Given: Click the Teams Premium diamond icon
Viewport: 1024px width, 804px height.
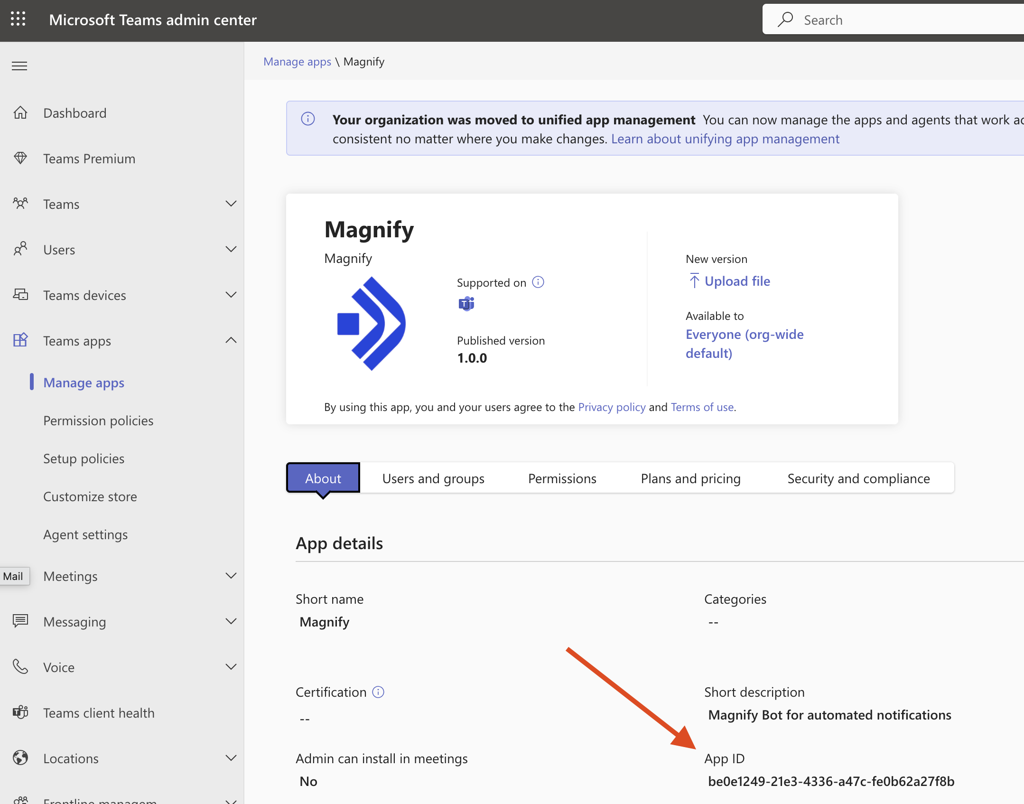Looking at the screenshot, I should click(x=21, y=158).
